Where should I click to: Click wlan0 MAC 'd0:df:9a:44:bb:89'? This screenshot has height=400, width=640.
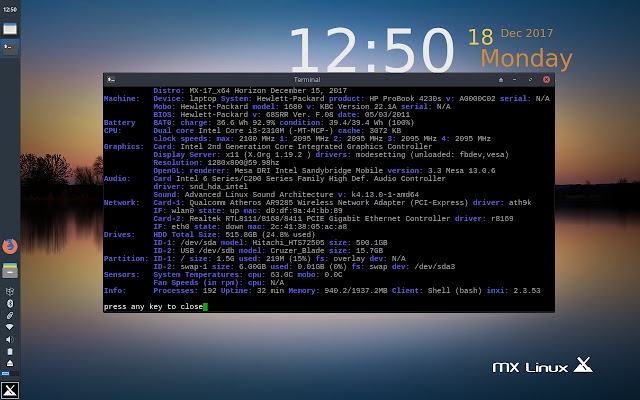(304, 211)
